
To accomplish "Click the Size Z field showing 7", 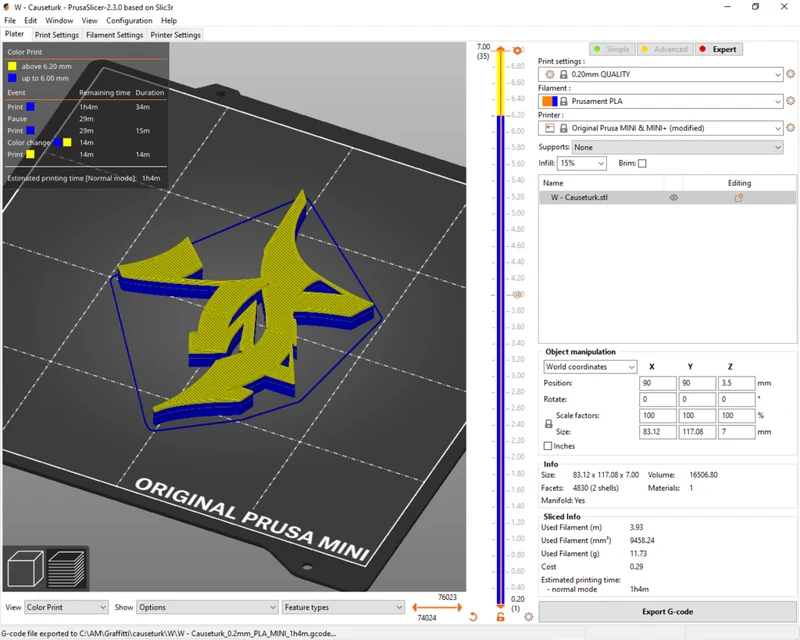I will [736, 432].
